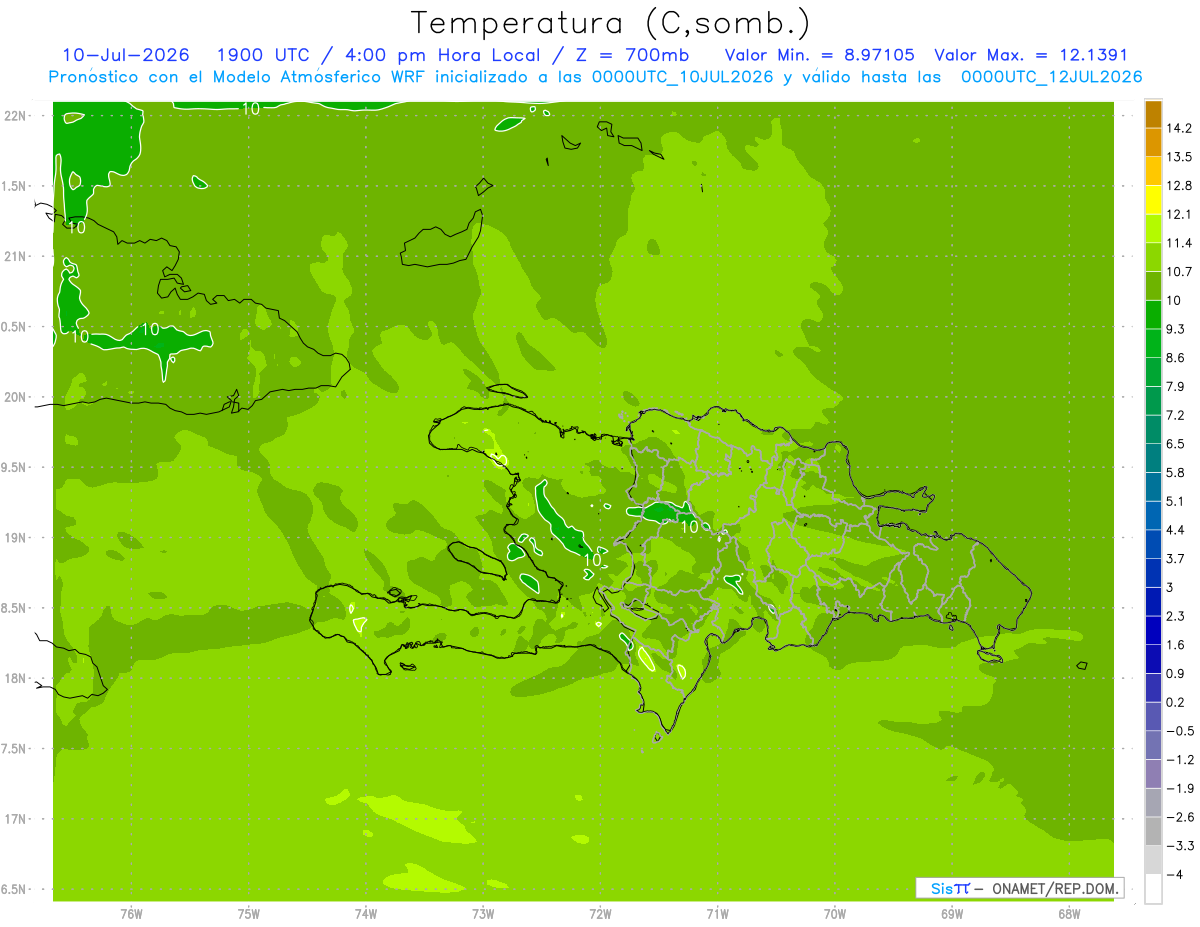
Task: Click the 12.8 colorbar label
Action: [x=1179, y=186]
